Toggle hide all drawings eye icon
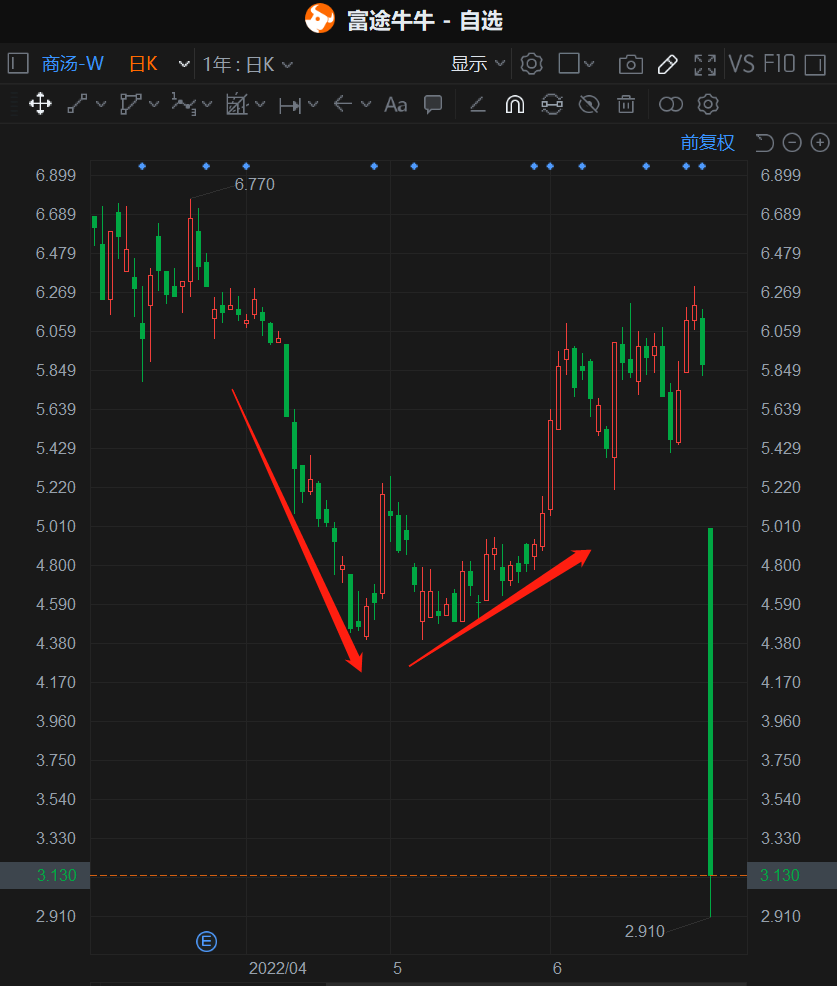This screenshot has width=837, height=986. (x=589, y=104)
